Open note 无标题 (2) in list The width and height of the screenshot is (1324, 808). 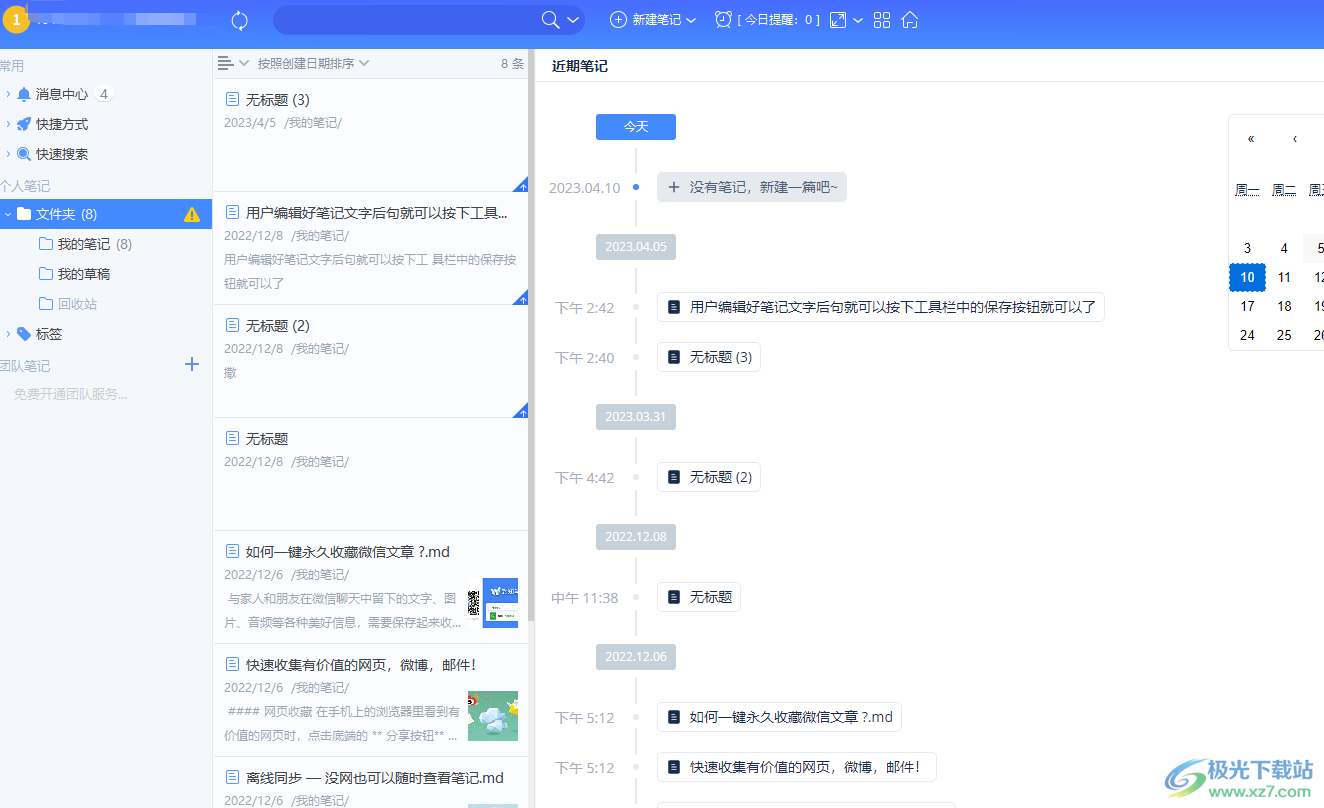pos(370,361)
